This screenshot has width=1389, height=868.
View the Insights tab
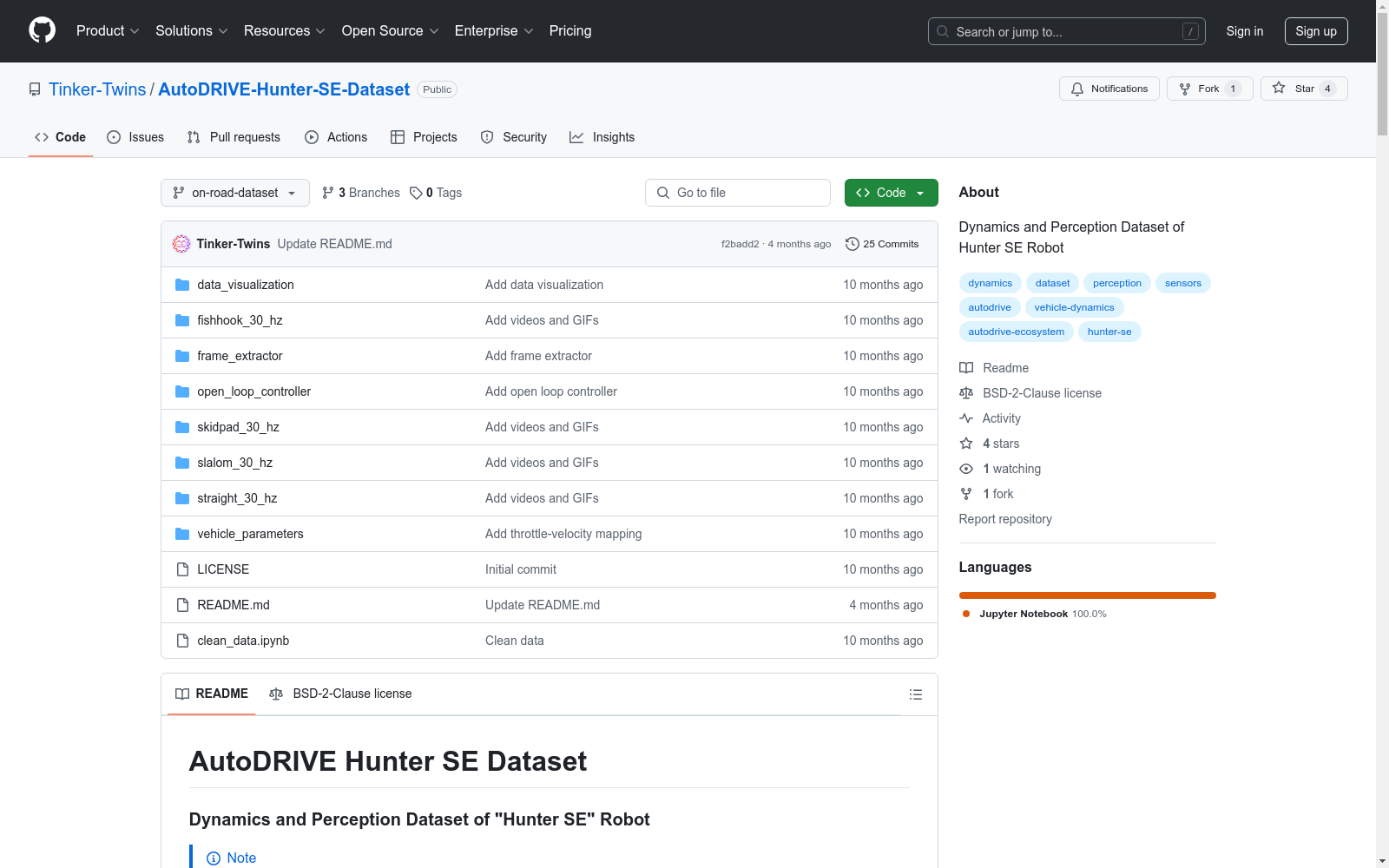click(x=602, y=137)
